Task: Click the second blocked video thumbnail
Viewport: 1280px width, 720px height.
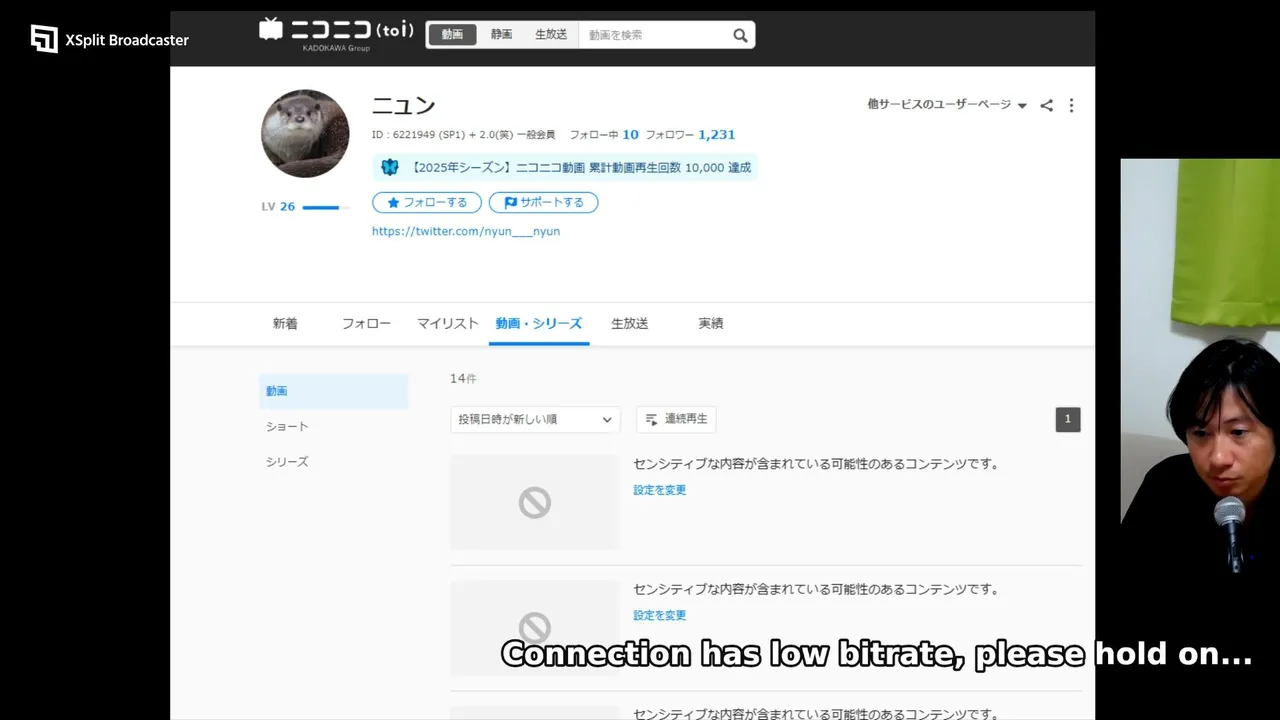Action: [535, 627]
